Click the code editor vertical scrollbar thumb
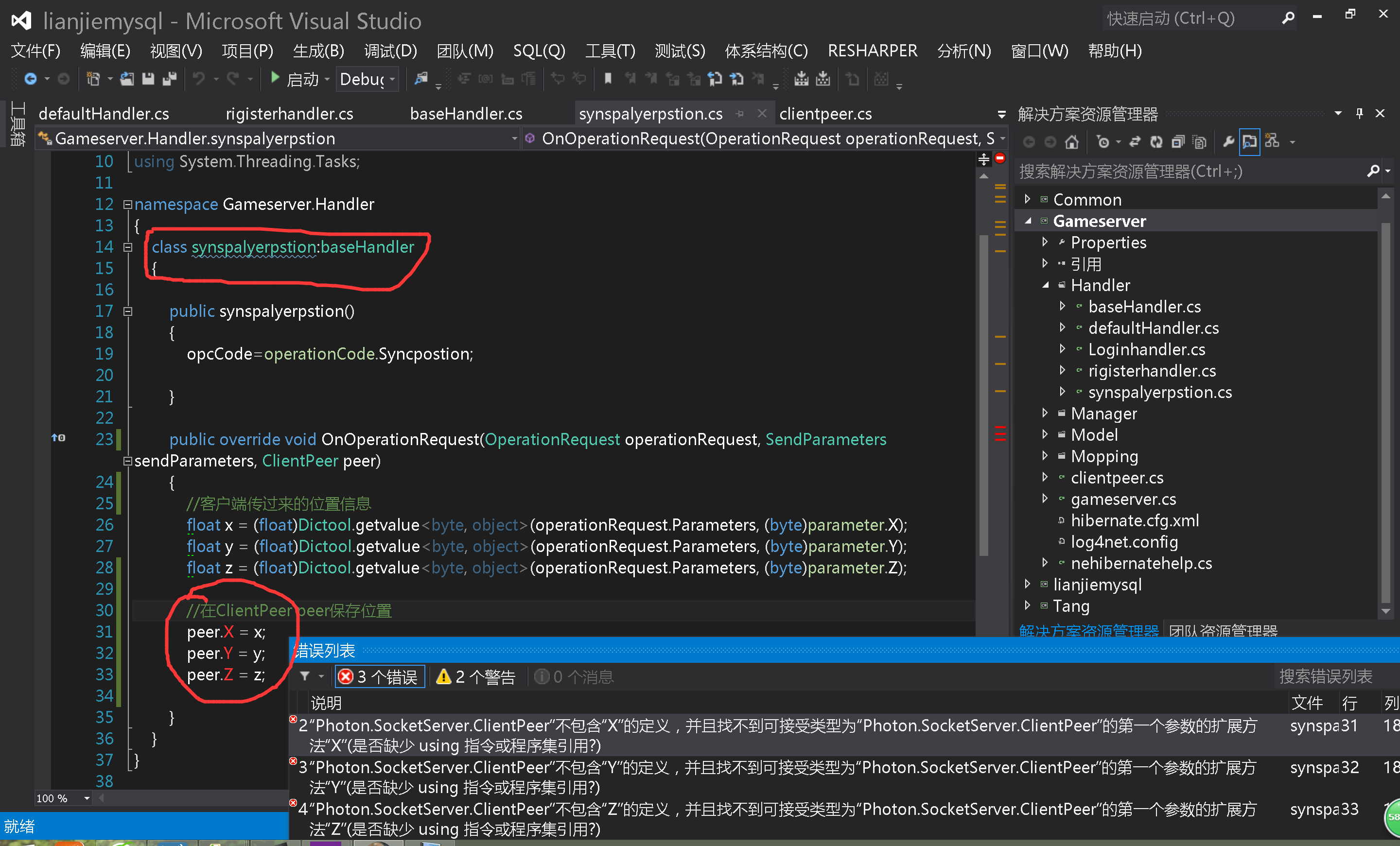Image resolution: width=1400 pixels, height=846 pixels. [984, 395]
